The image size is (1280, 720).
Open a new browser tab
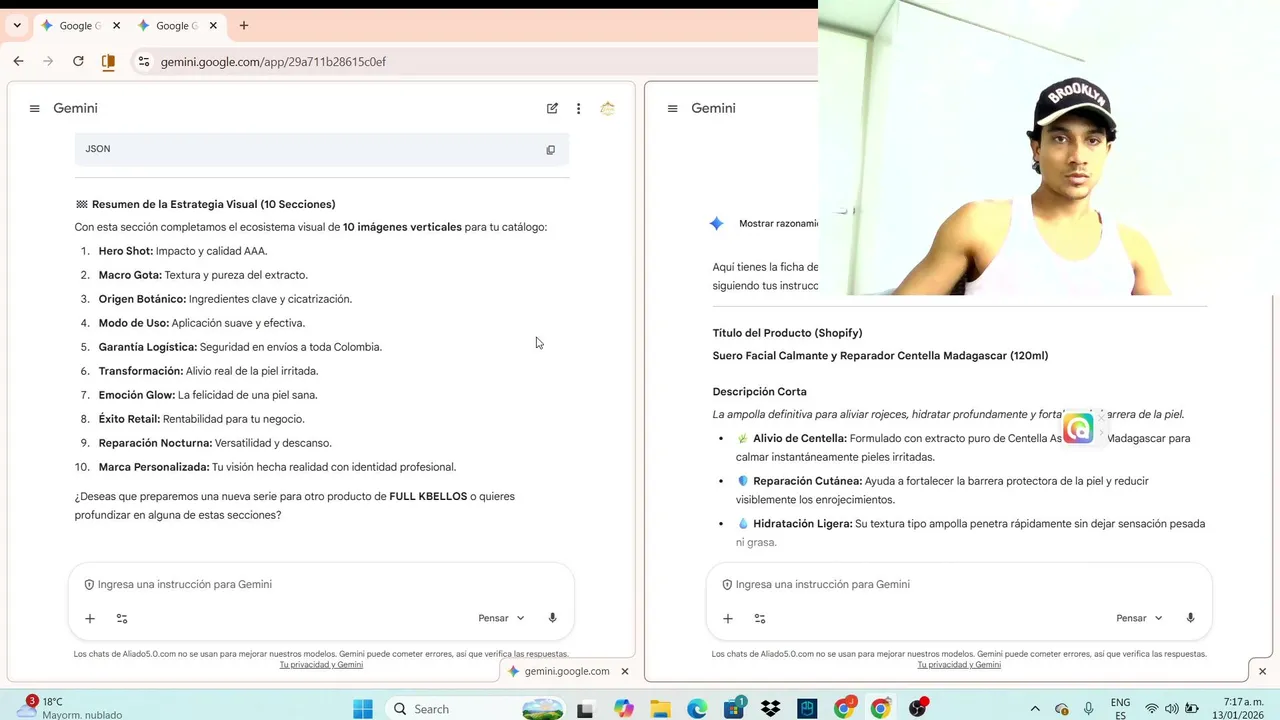244,26
